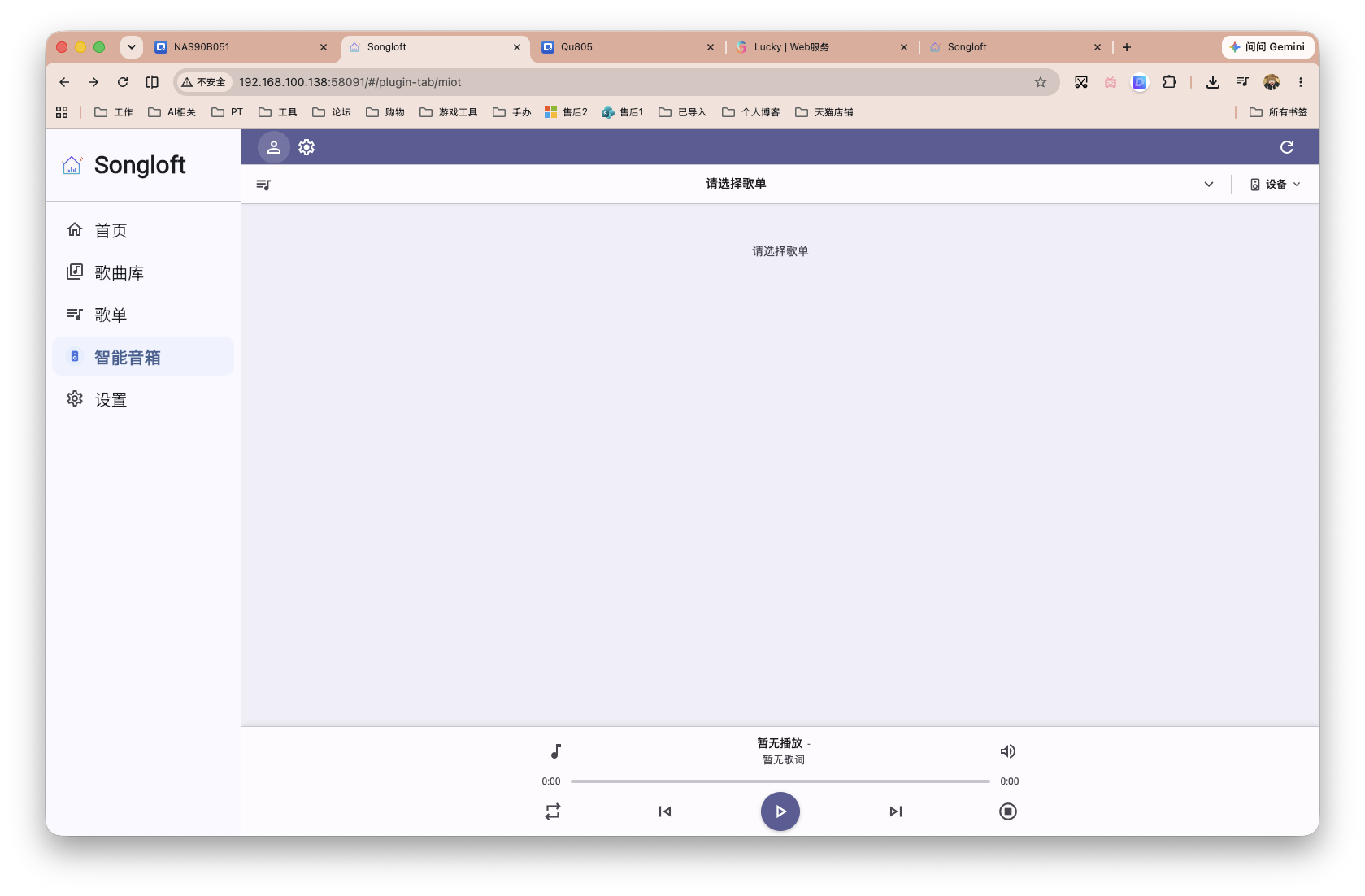1365x896 pixels.
Task: Open the Chrome three-dot menu
Action: tap(1301, 82)
